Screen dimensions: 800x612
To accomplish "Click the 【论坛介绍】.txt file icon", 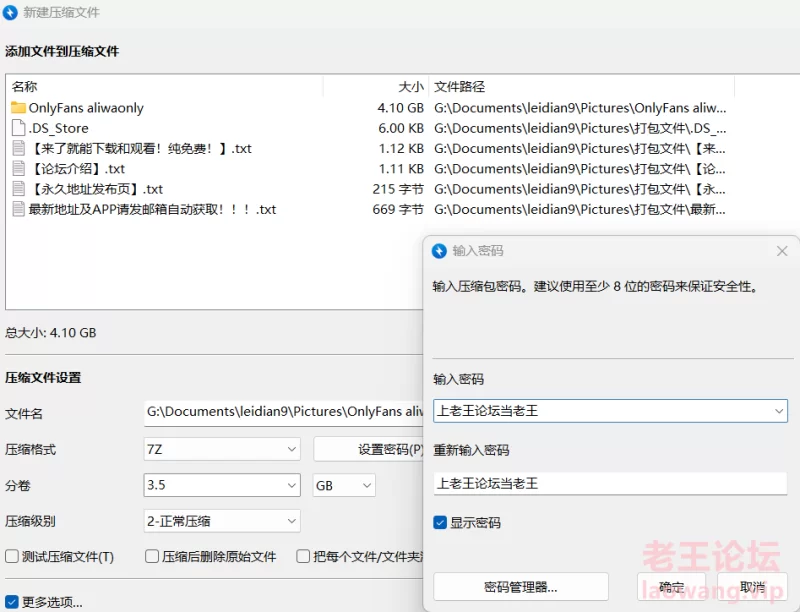I will pos(18,169).
